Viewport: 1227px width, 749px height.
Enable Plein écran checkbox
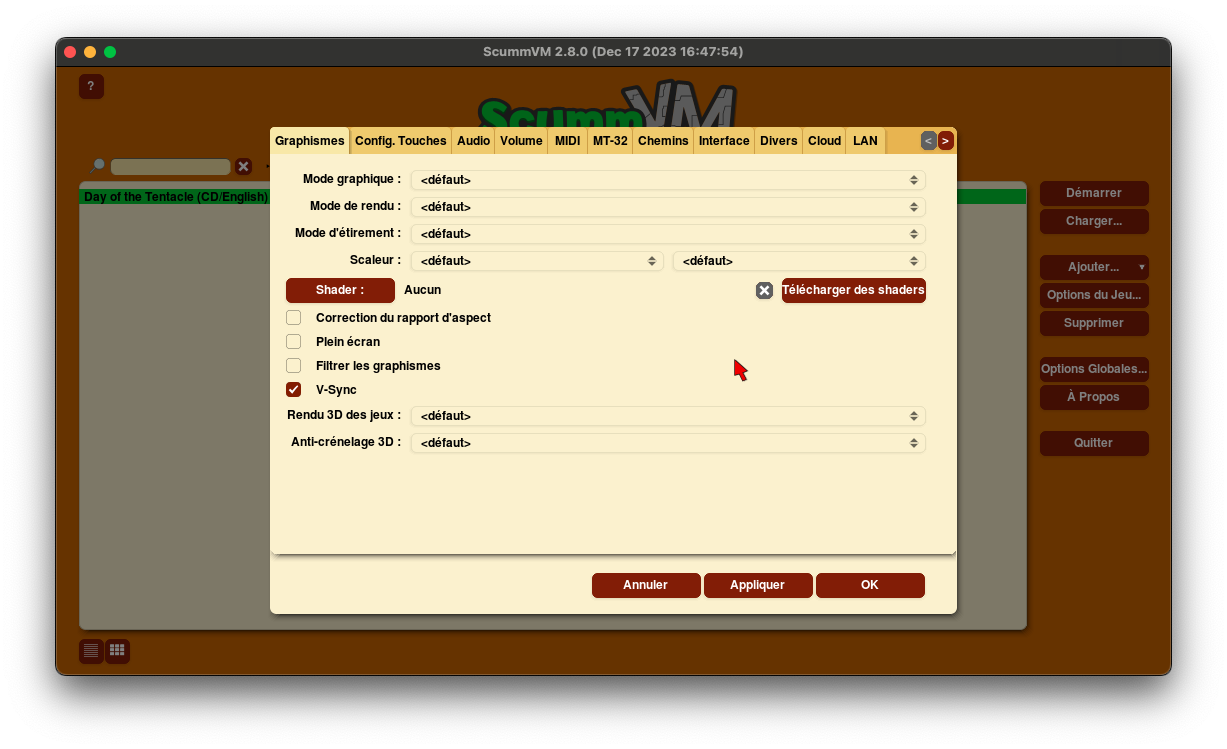(x=294, y=341)
